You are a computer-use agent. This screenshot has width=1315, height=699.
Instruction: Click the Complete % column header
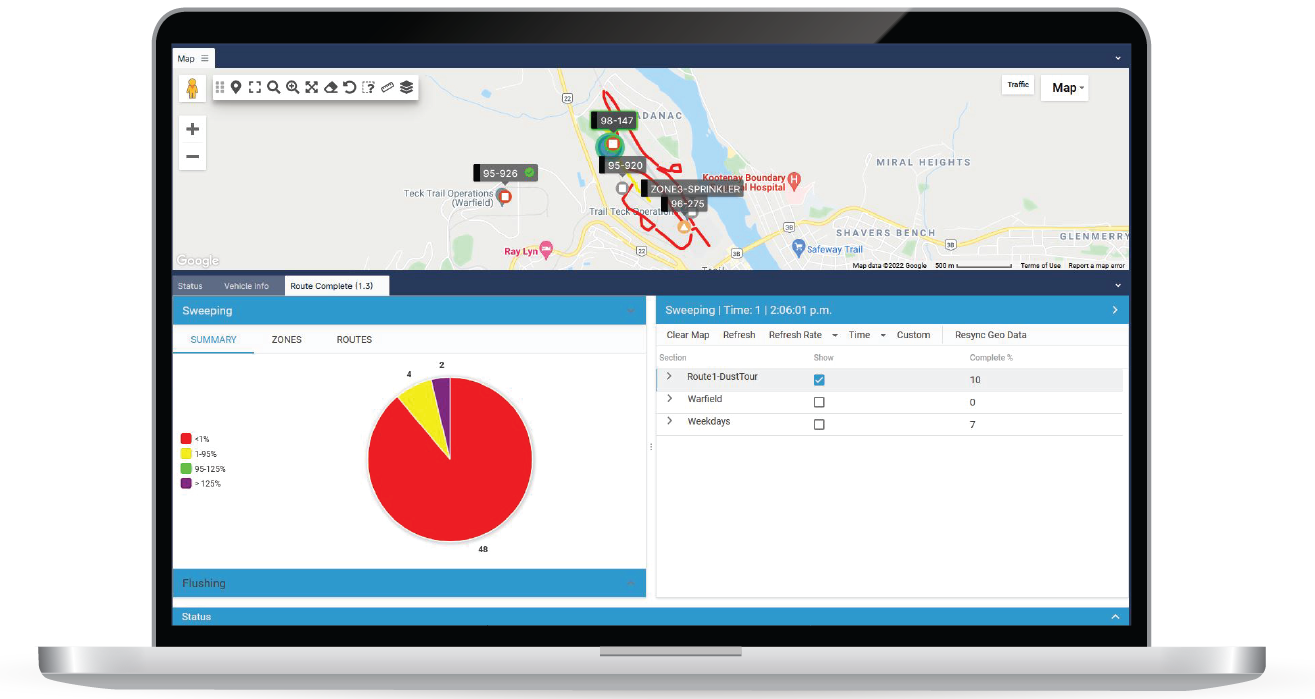[991, 357]
